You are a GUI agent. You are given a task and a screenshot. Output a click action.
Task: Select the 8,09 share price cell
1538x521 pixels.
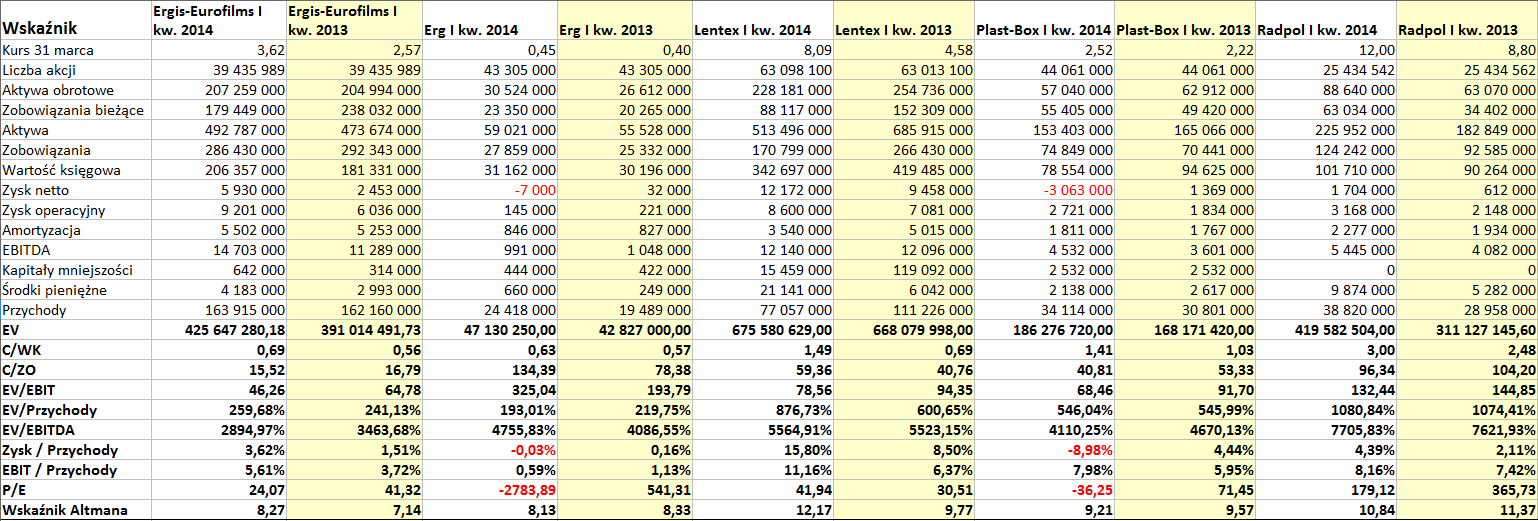(761, 50)
